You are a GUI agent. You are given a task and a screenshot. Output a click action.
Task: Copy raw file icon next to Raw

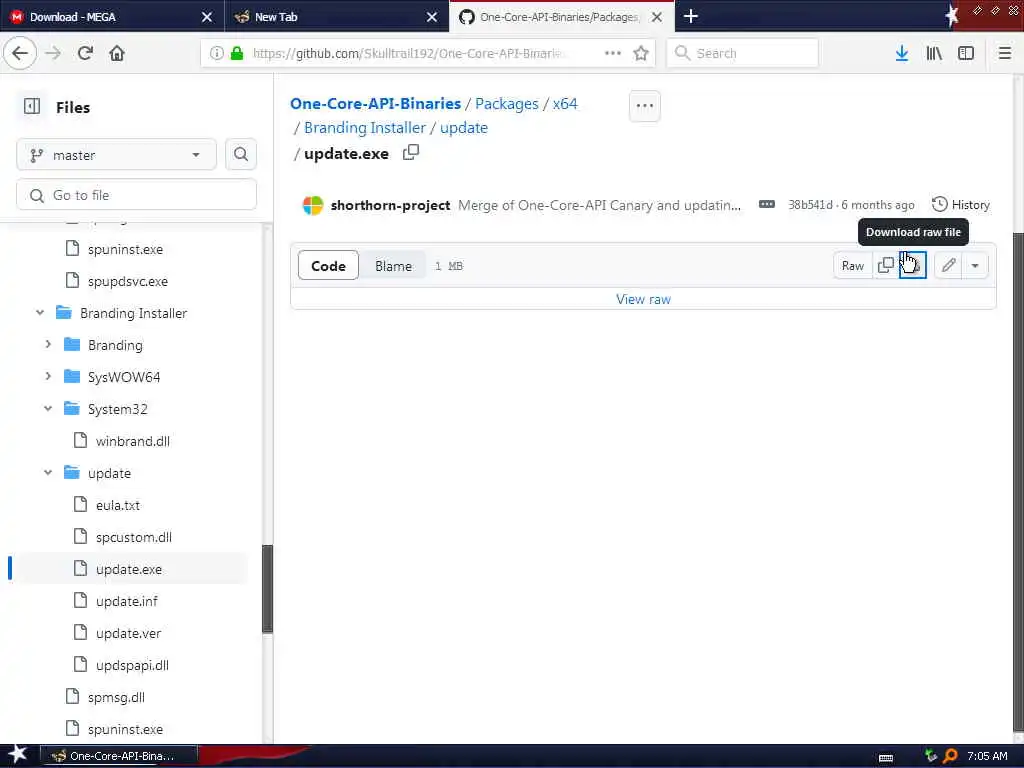(x=886, y=265)
